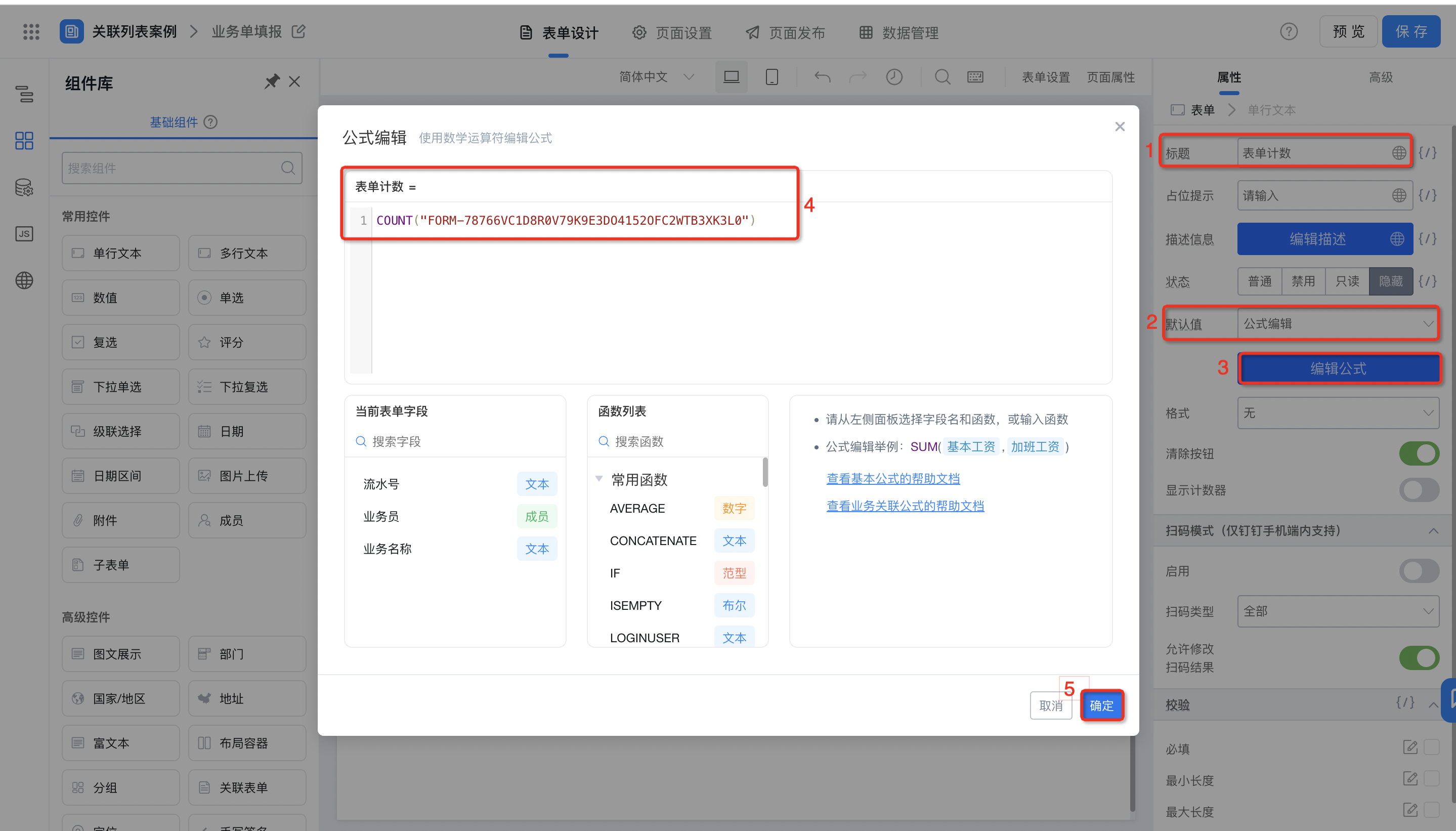This screenshot has height=831, width=1456.
Task: Open the history clock icon
Action: 893,76
